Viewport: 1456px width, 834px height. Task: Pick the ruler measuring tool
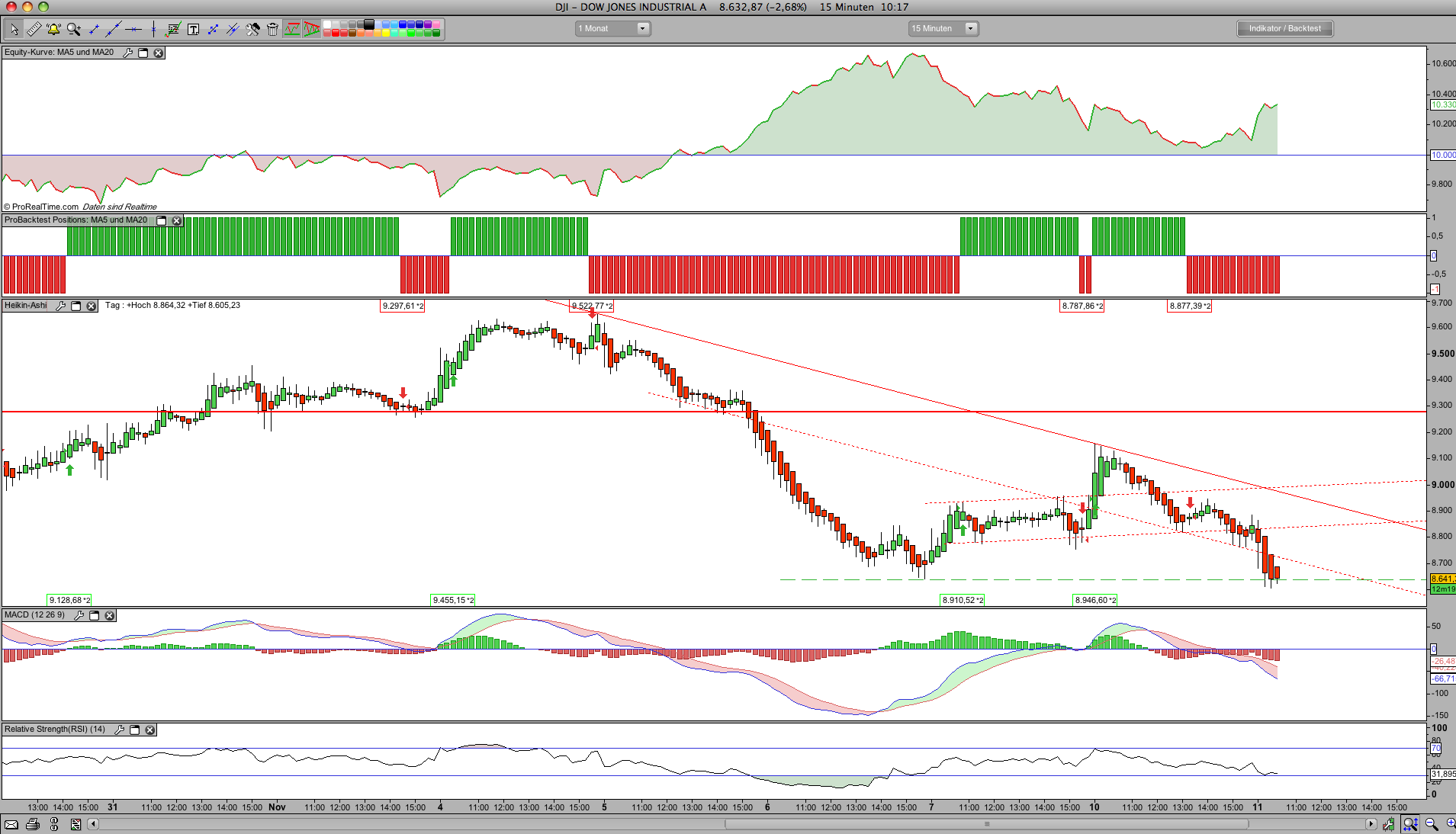(x=34, y=29)
